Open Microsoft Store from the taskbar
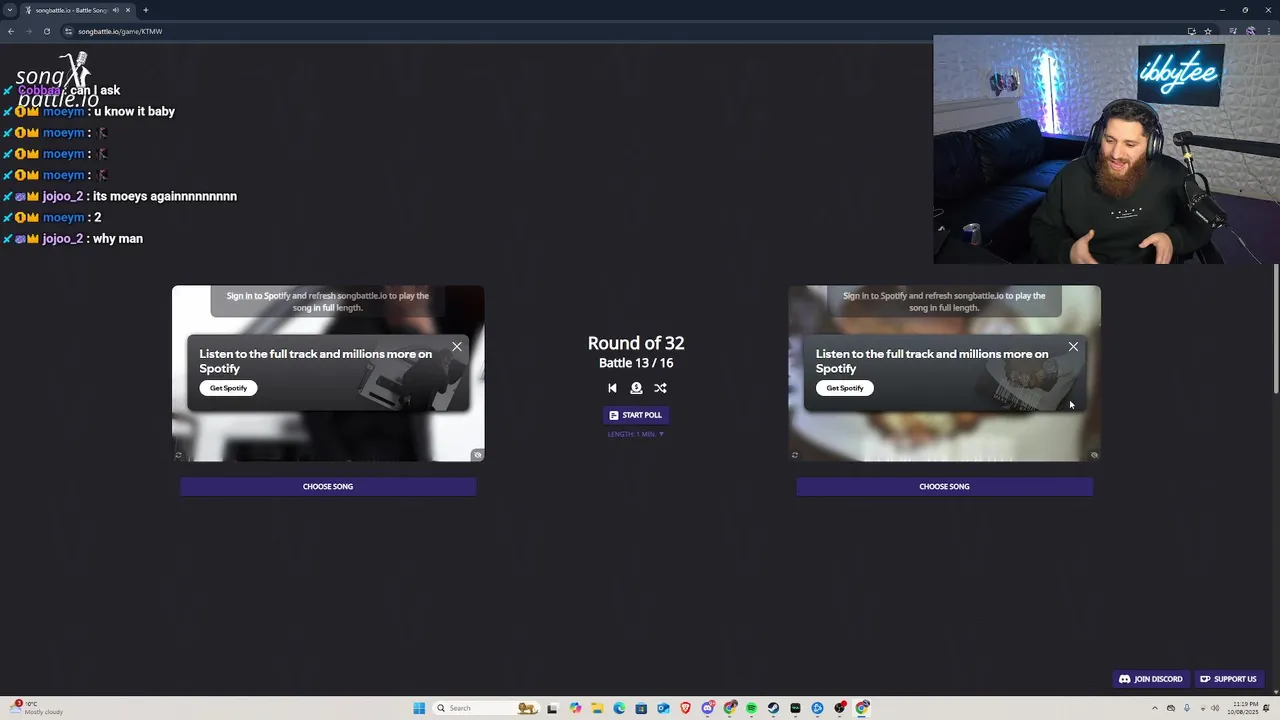 (641, 708)
